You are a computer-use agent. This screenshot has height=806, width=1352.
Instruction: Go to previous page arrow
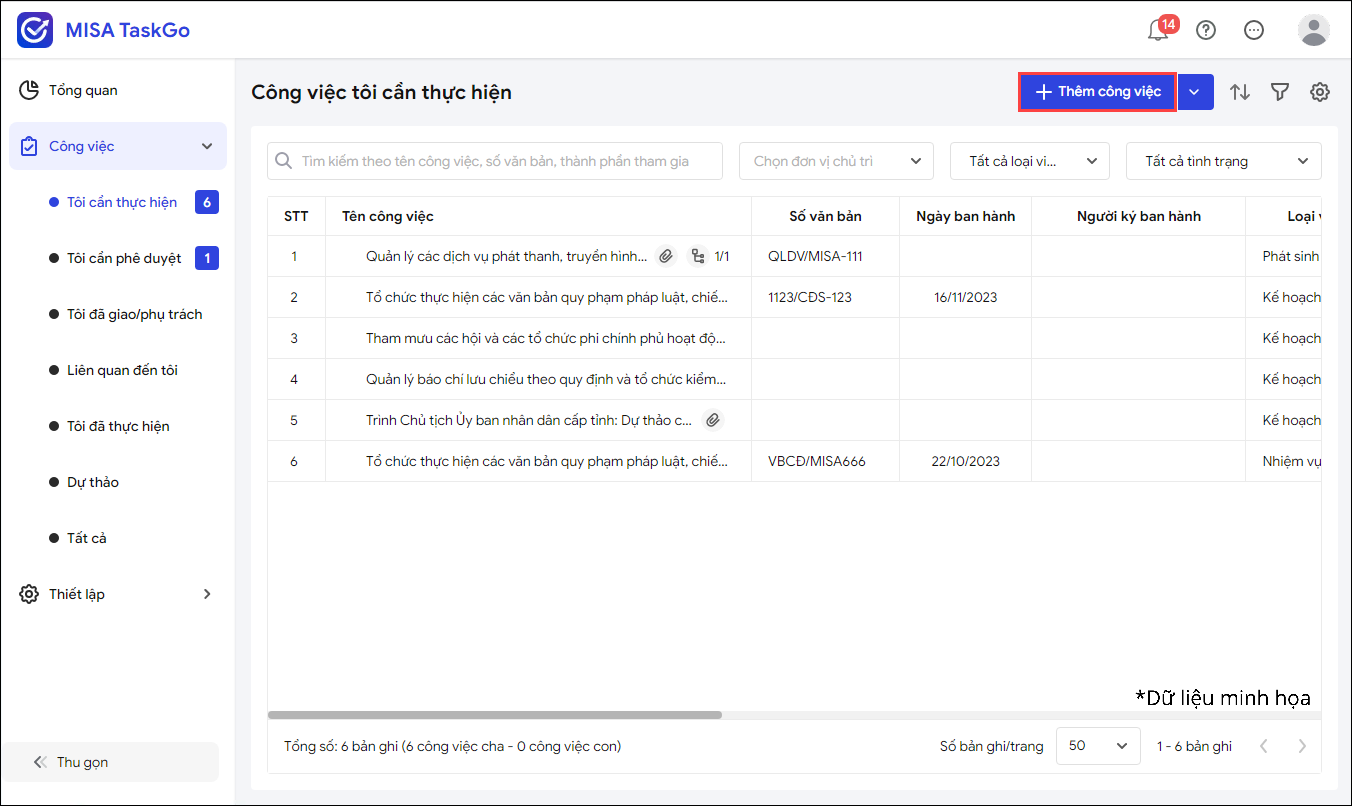point(1264,746)
